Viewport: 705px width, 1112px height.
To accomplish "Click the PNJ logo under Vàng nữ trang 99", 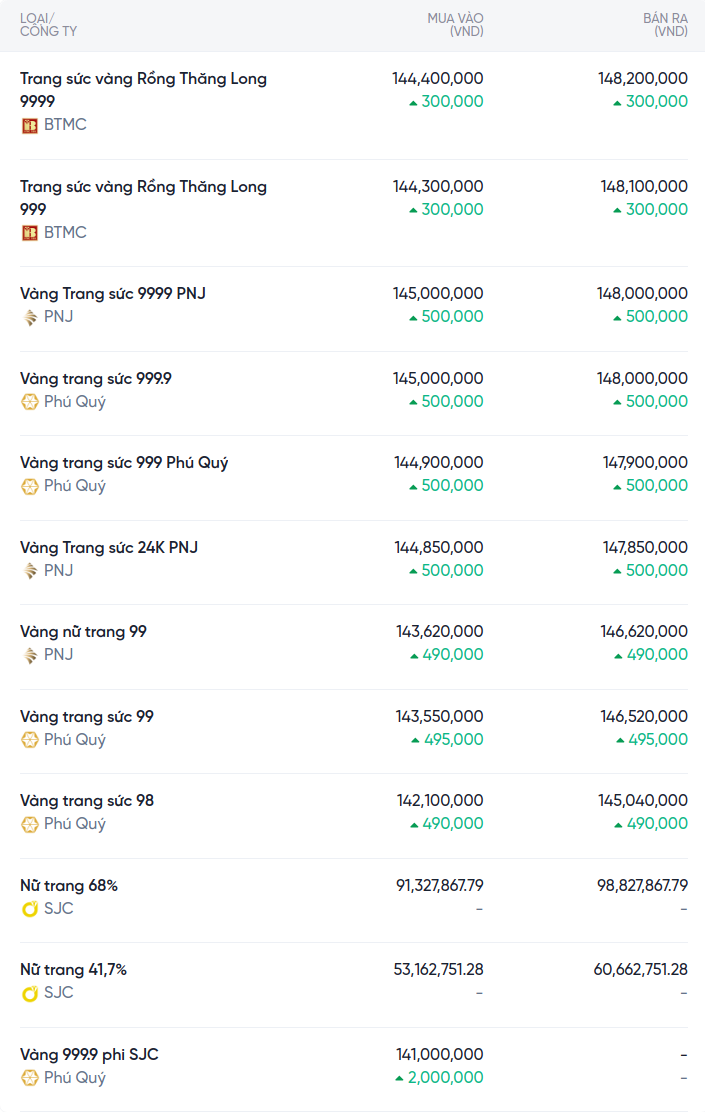I will 30,655.
